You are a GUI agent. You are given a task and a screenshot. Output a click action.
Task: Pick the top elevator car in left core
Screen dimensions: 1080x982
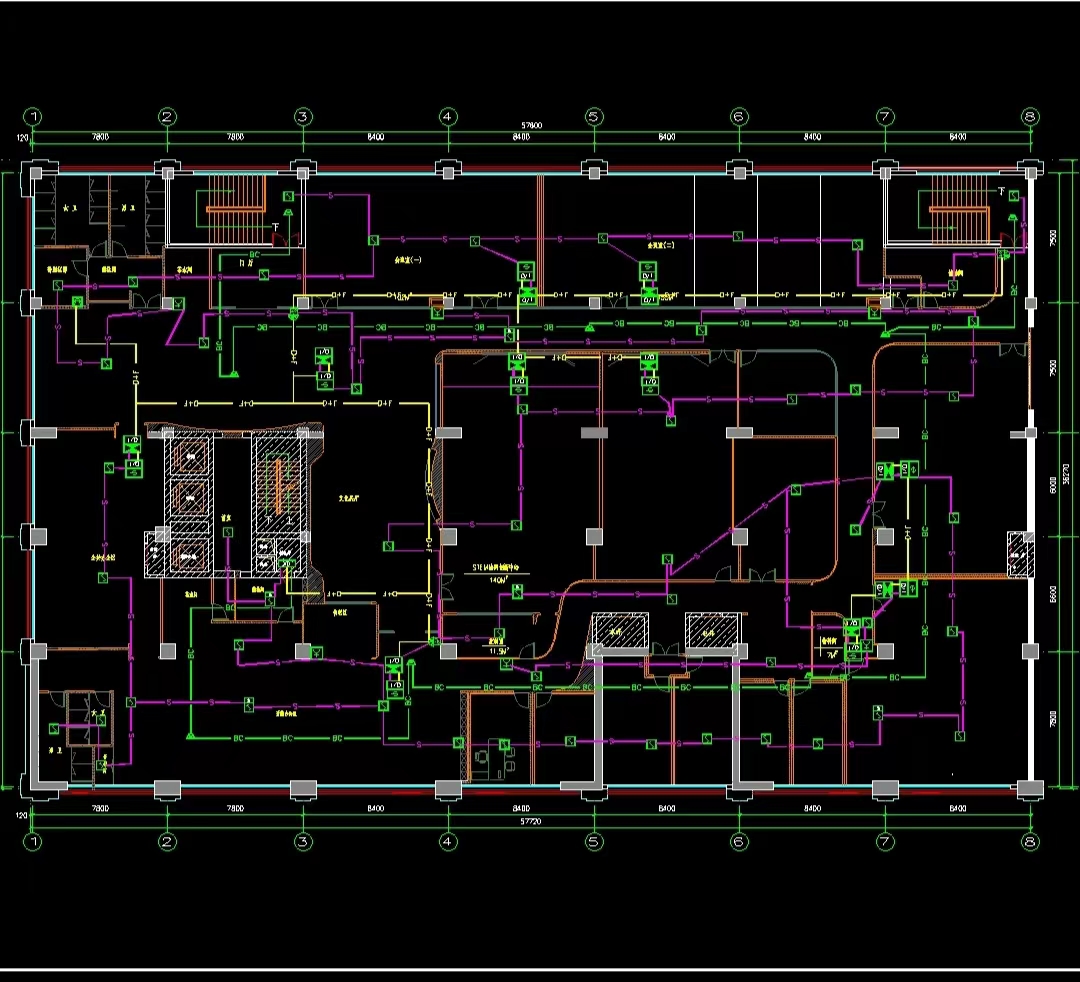pyautogui.click(x=188, y=457)
